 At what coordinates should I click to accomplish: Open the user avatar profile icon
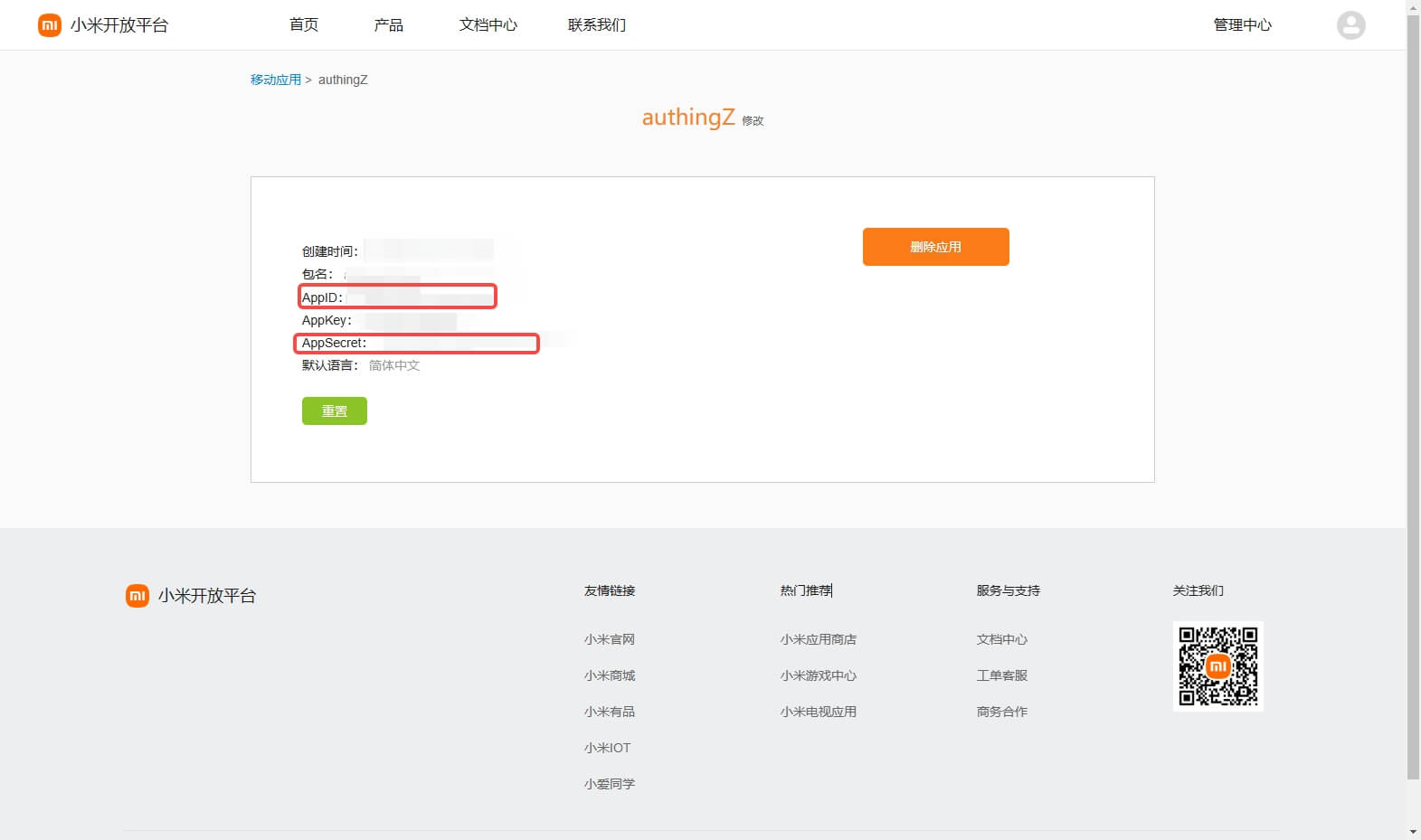pyautogui.click(x=1350, y=25)
